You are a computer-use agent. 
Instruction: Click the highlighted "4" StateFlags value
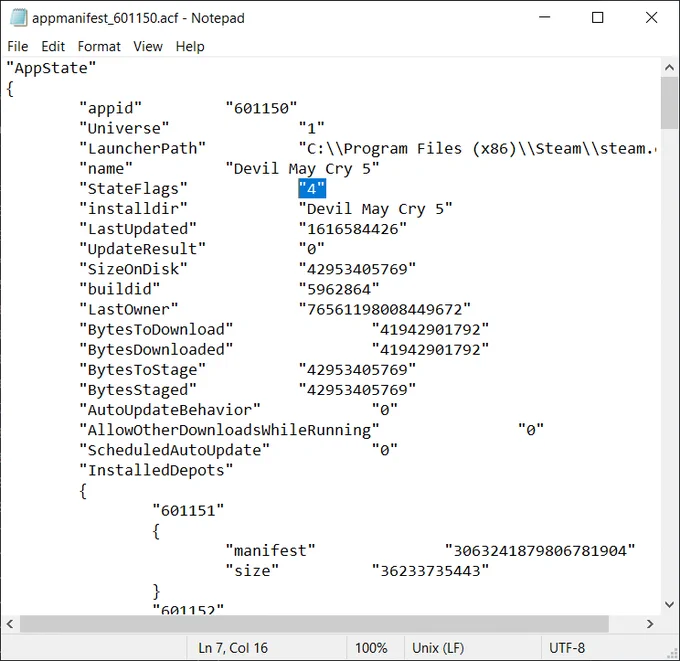[312, 189]
